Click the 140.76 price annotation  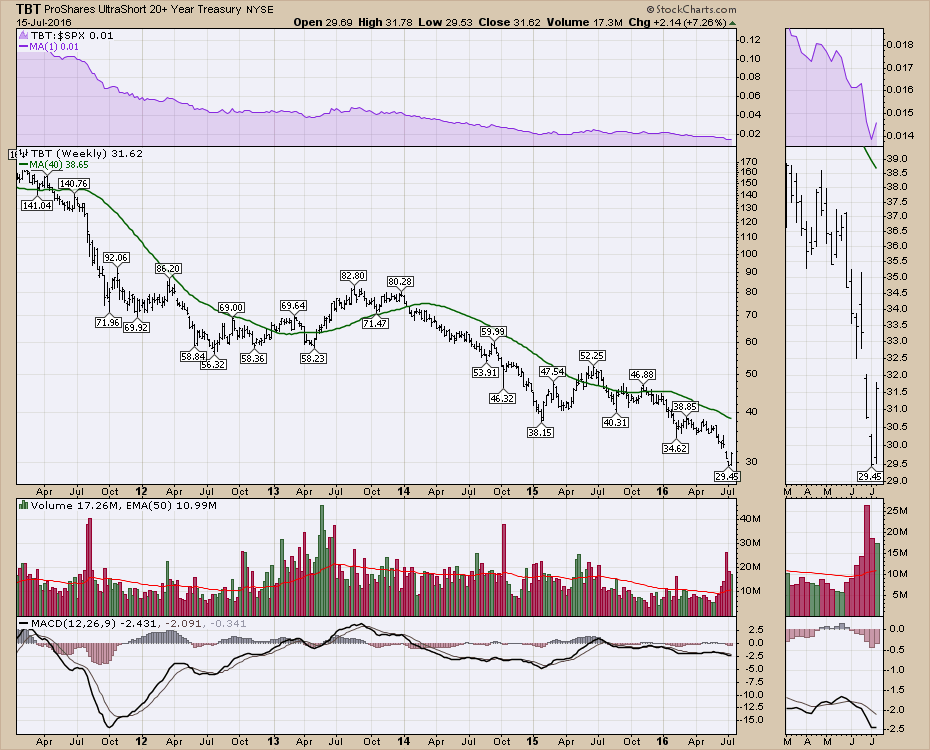click(74, 184)
